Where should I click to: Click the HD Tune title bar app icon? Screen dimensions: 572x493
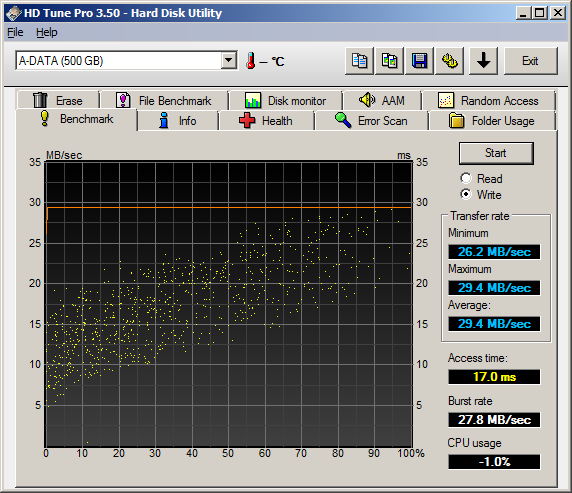(14, 14)
